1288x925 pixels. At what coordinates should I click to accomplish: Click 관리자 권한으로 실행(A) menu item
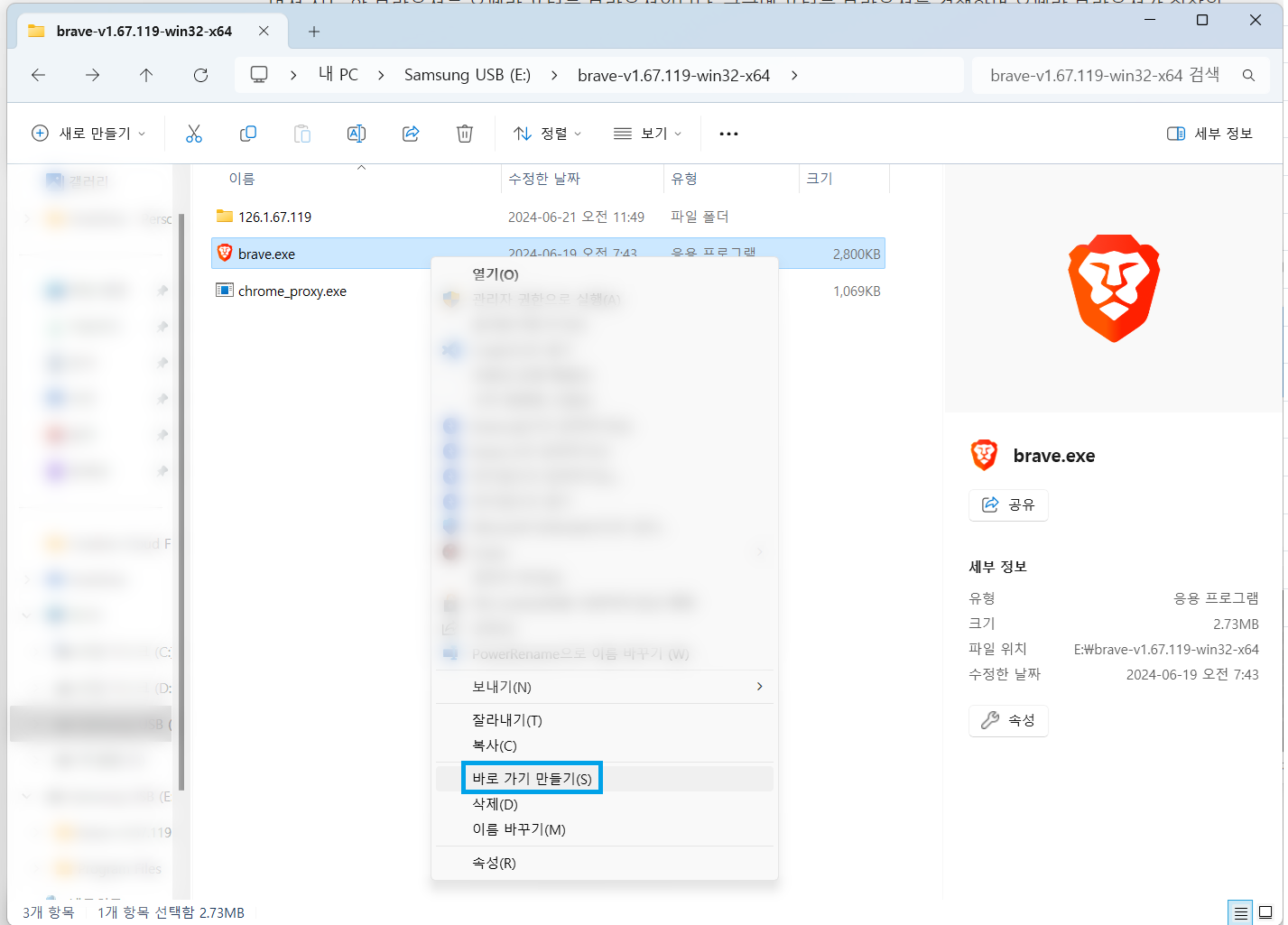pos(605,299)
